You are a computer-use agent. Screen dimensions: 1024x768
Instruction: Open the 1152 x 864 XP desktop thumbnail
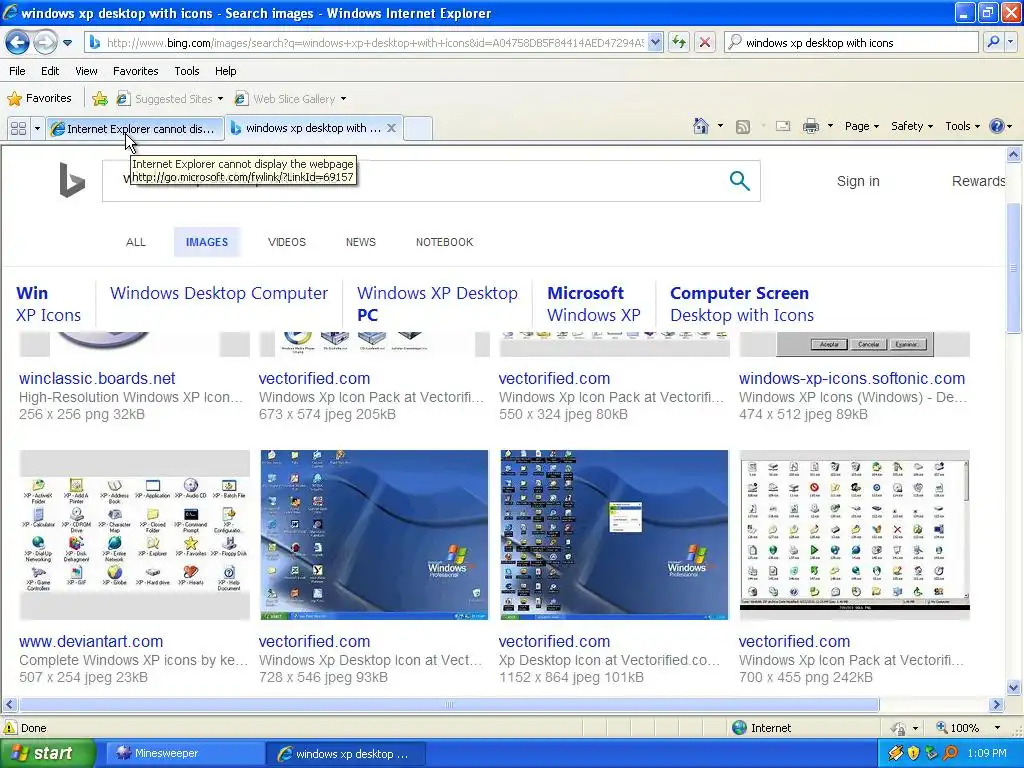click(x=614, y=535)
